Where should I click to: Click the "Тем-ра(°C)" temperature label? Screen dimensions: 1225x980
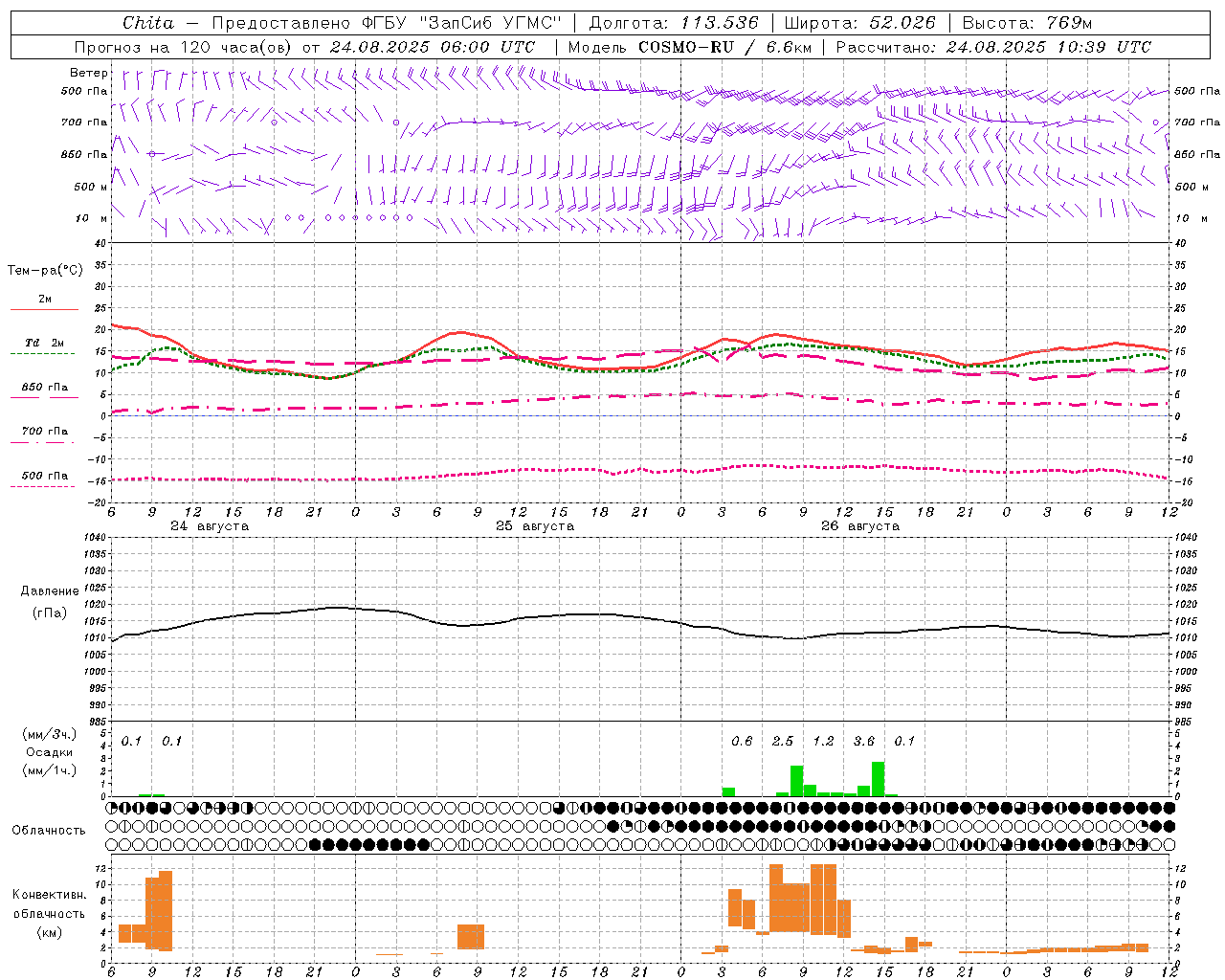(45, 271)
